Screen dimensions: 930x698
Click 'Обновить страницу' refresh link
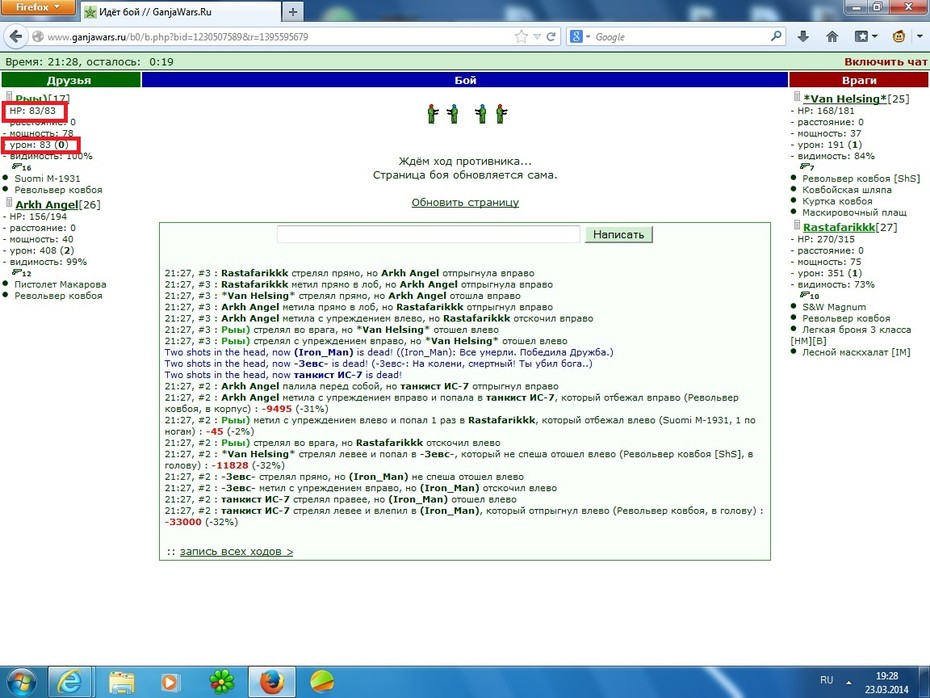[x=465, y=202]
